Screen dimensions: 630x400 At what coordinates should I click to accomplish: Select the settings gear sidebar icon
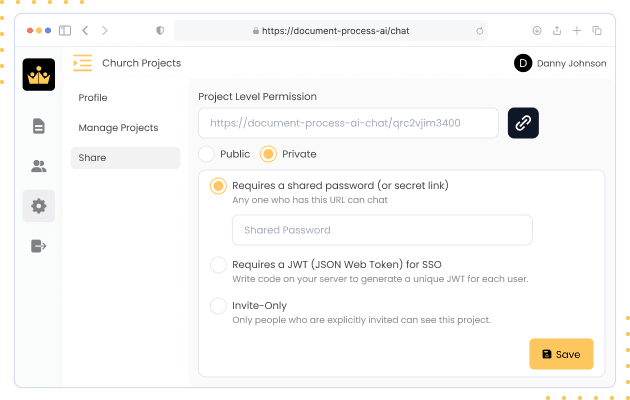coord(39,206)
